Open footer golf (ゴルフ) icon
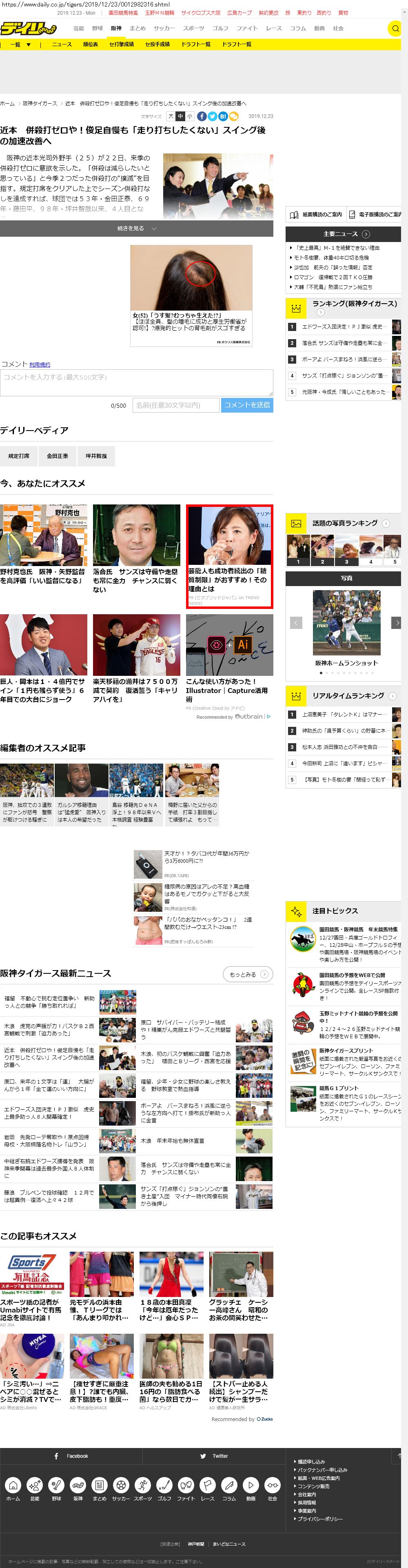The image size is (408, 1568). (164, 1485)
